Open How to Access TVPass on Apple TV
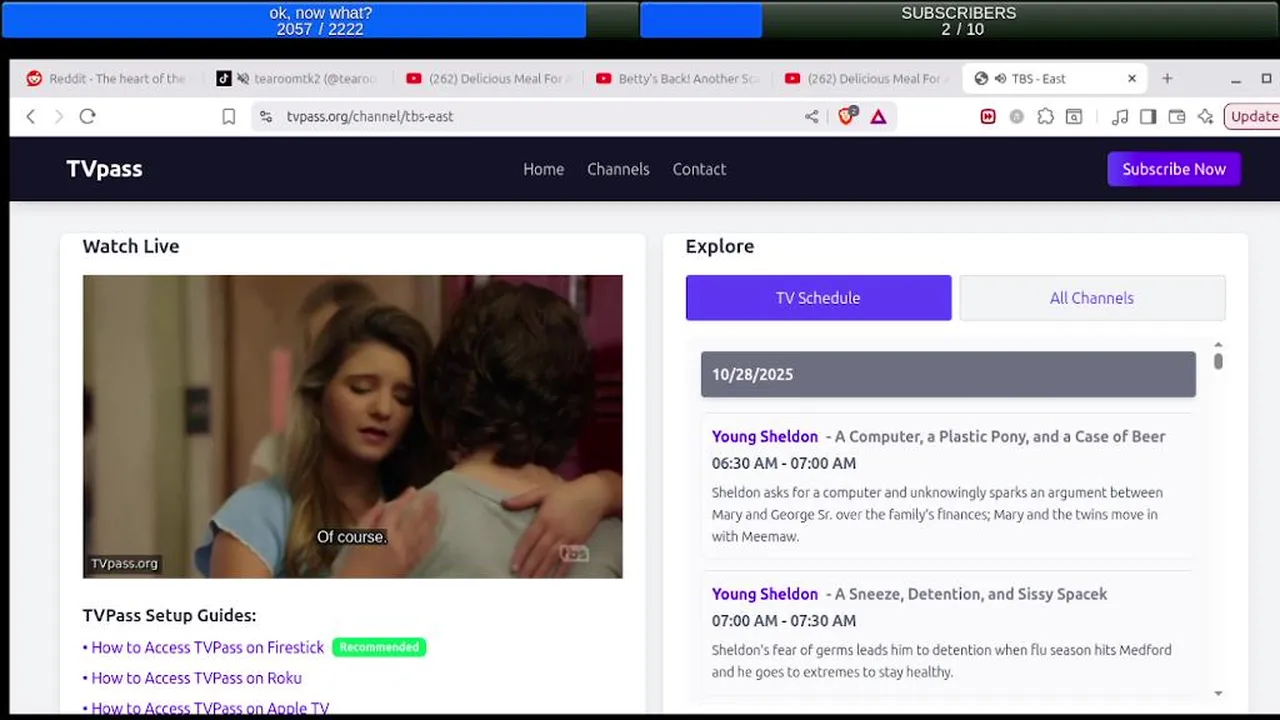 [x=210, y=708]
